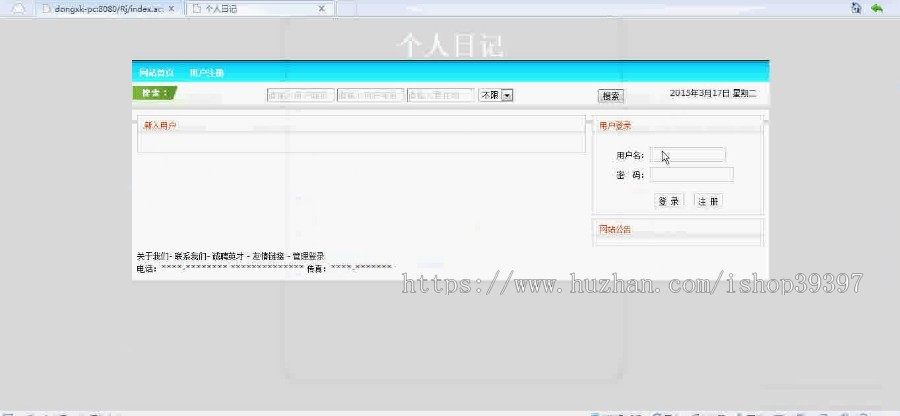Focus the third search text field
Viewport: 900px width, 416px height.
[x=441, y=95]
